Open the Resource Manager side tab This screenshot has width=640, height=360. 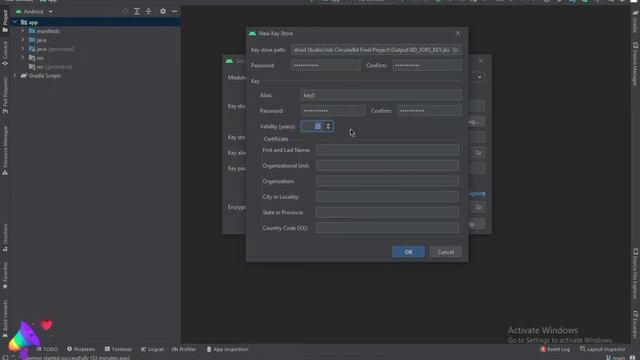pos(5,151)
